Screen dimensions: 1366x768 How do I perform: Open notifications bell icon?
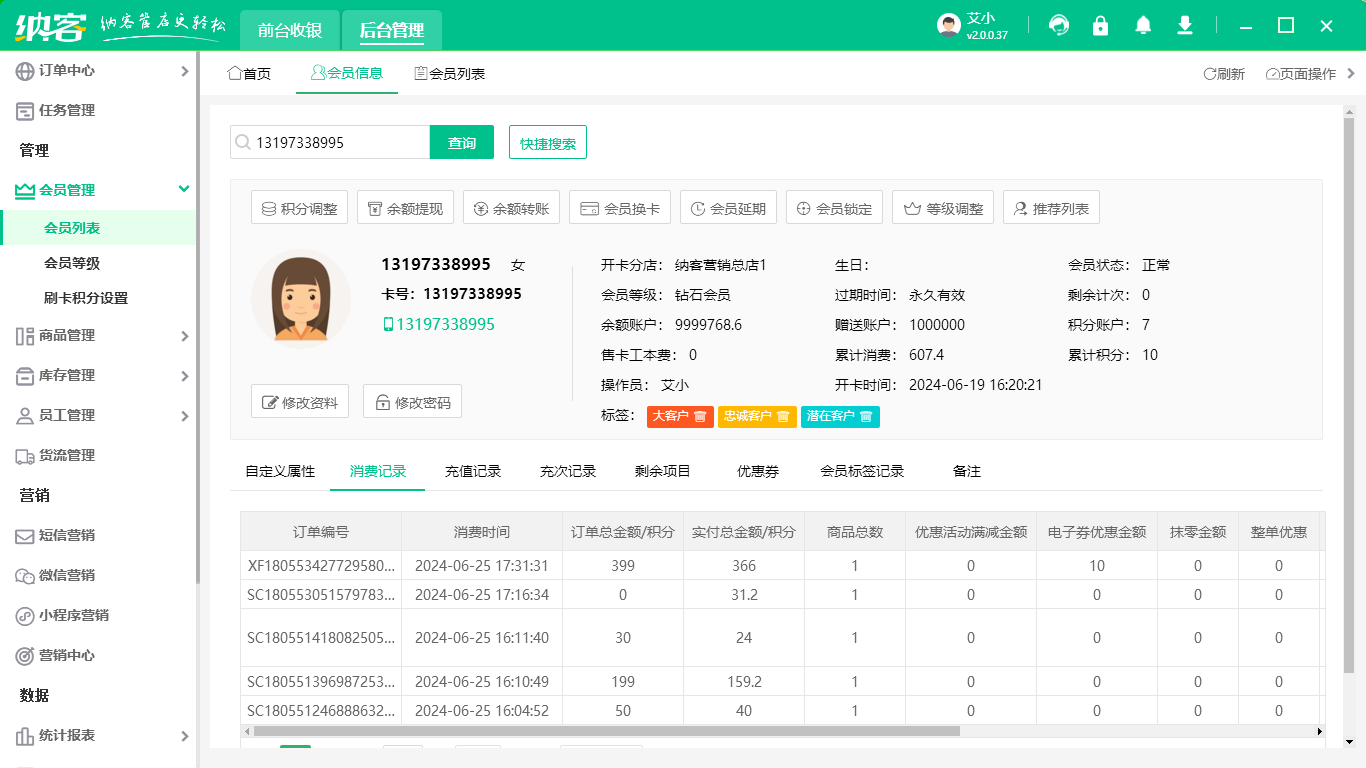pos(1143,26)
